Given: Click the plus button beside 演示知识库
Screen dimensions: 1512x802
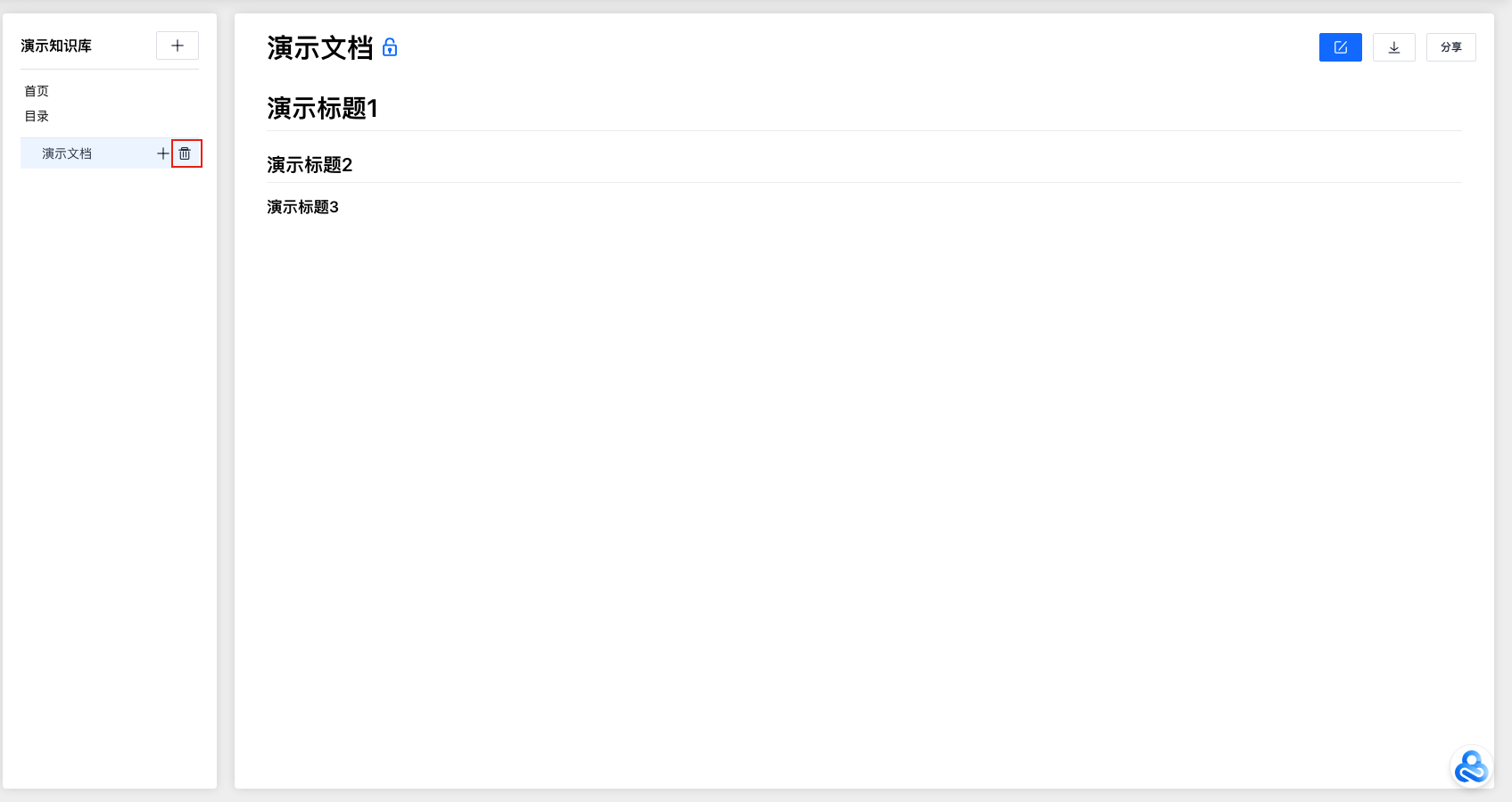Looking at the screenshot, I should point(178,45).
